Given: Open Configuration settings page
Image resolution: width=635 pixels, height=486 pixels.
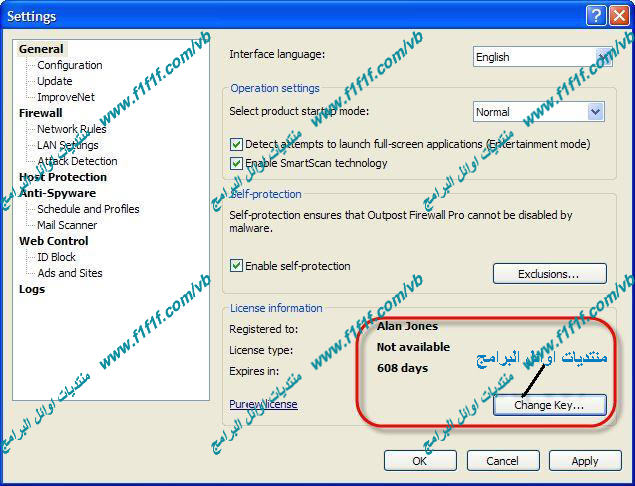Looking at the screenshot, I should [69, 65].
